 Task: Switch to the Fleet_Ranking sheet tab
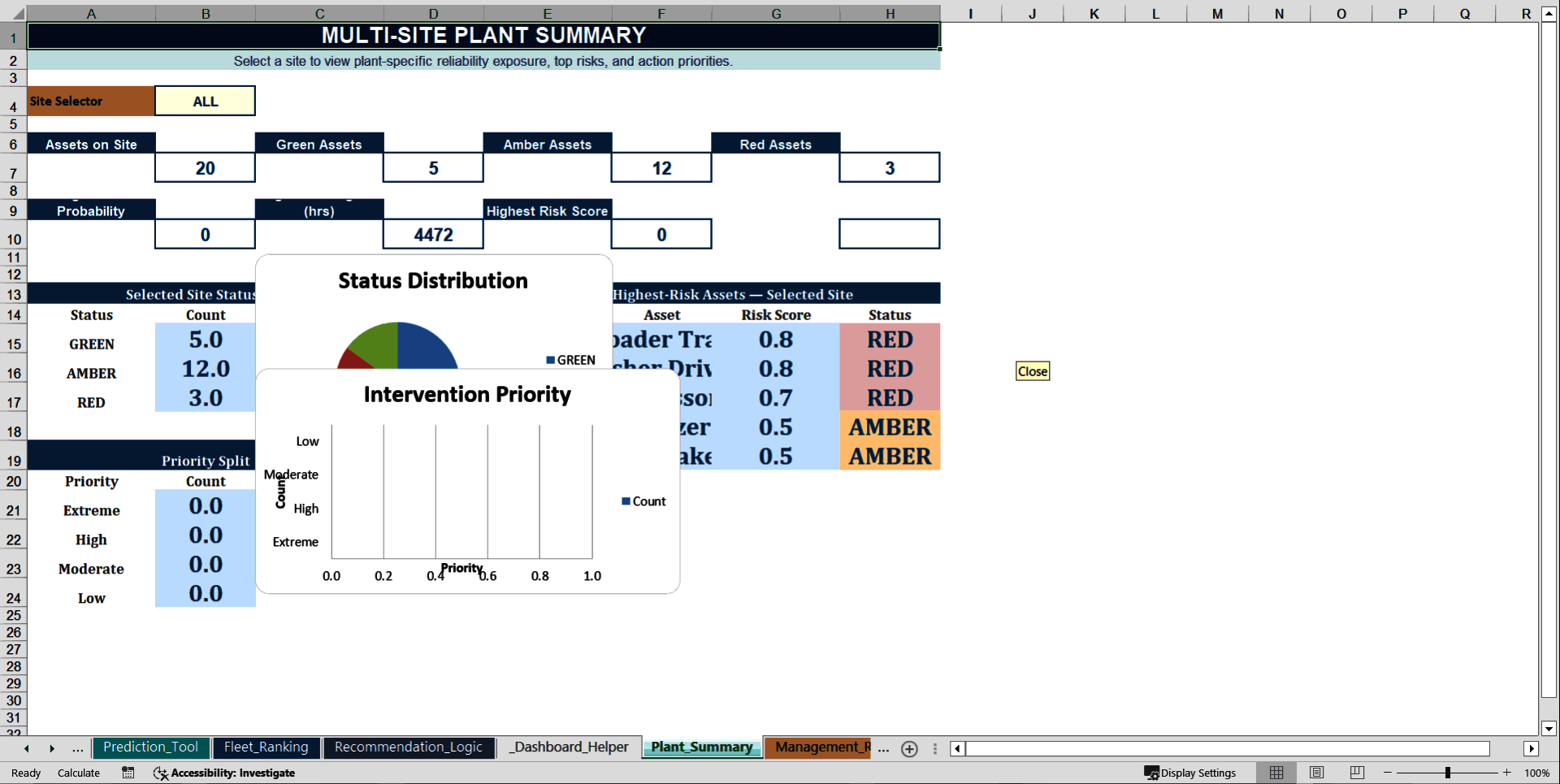click(266, 747)
